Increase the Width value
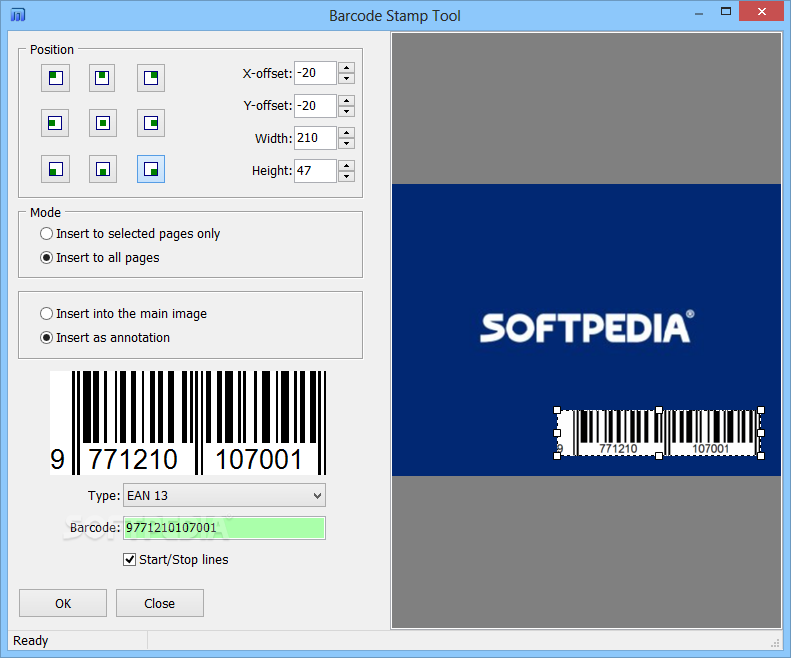 tap(346, 133)
